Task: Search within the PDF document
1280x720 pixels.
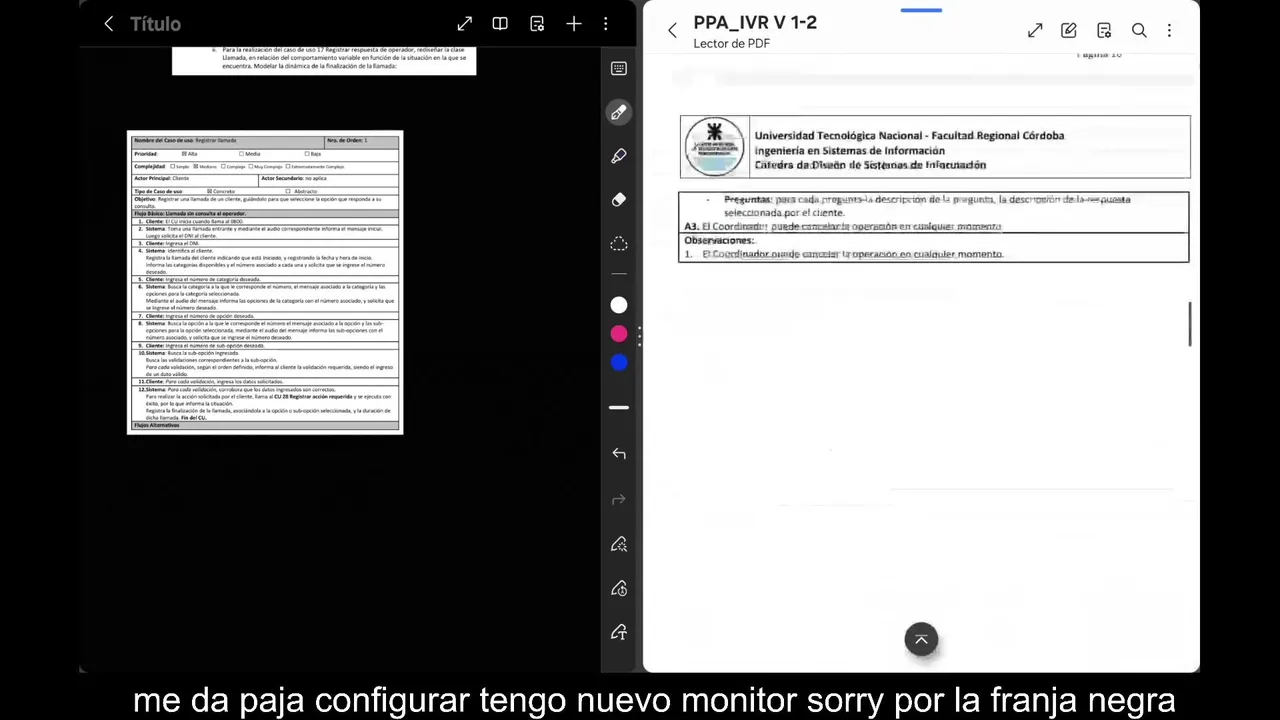Action: [1139, 31]
